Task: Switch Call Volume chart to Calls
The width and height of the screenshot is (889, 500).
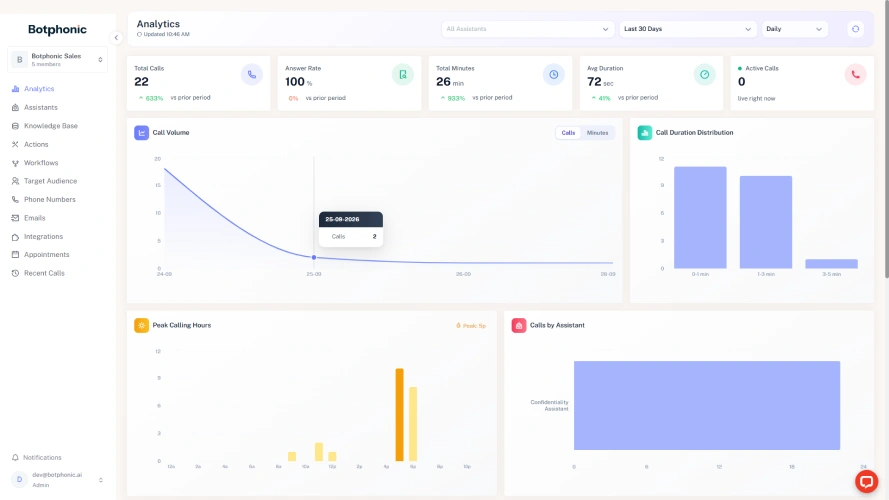Action: [x=568, y=133]
